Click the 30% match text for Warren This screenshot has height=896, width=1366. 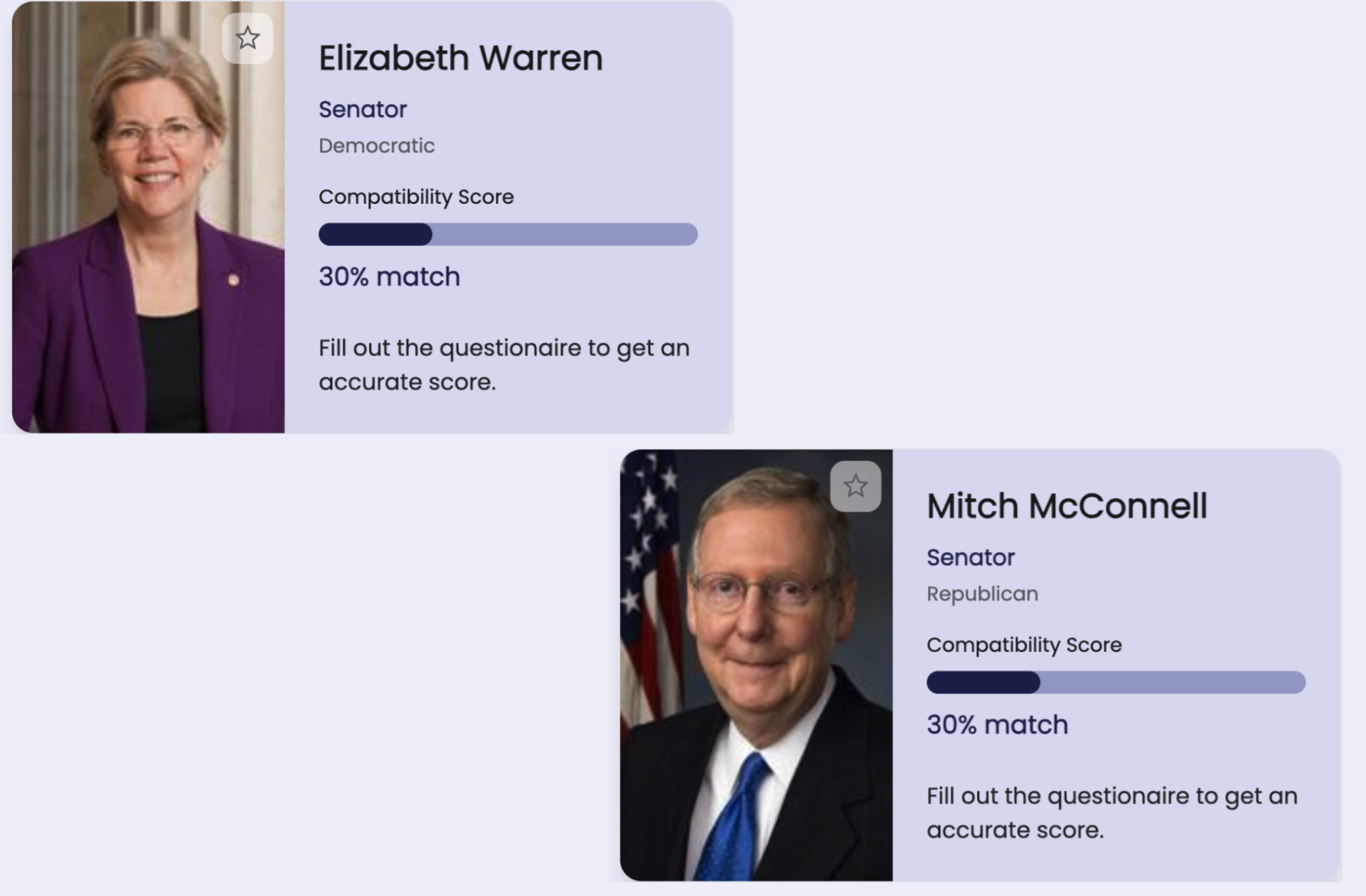coord(389,276)
